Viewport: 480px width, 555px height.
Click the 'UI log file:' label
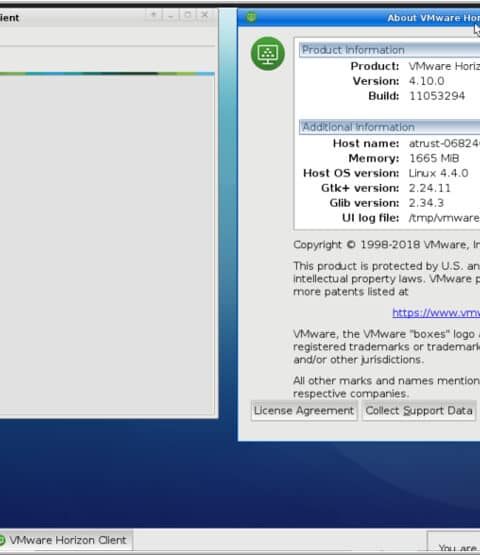point(371,218)
